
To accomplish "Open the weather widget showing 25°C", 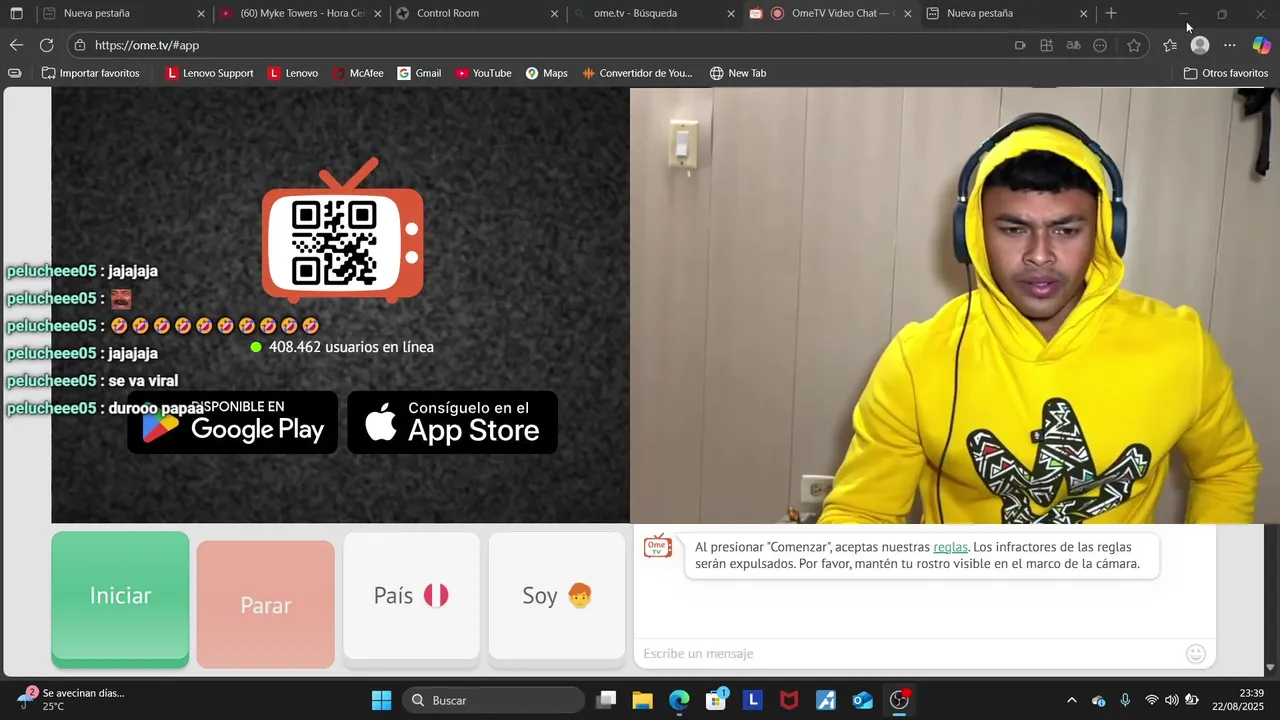I will tap(70, 699).
